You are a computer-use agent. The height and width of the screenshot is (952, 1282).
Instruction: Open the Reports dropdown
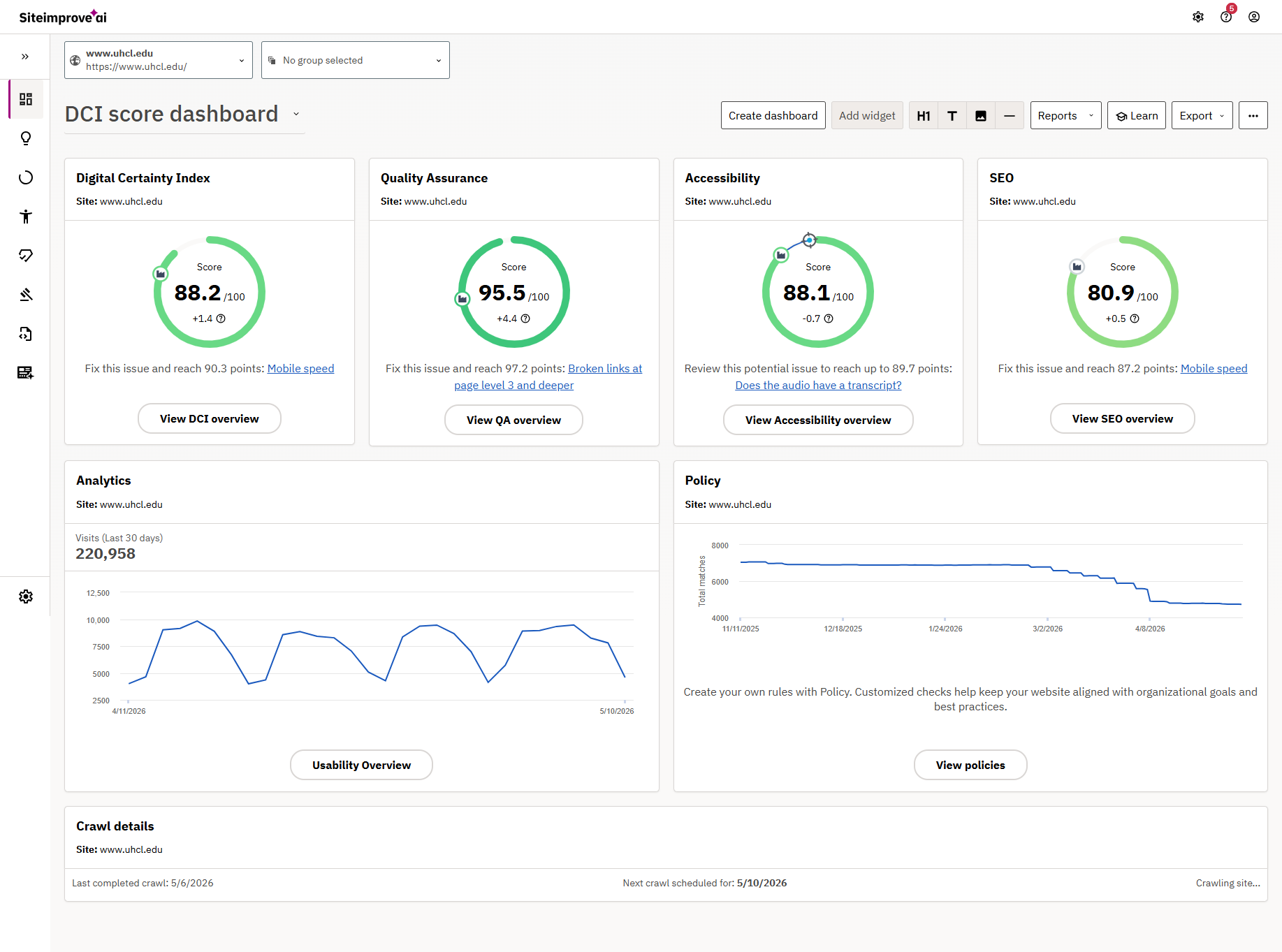pos(1065,115)
